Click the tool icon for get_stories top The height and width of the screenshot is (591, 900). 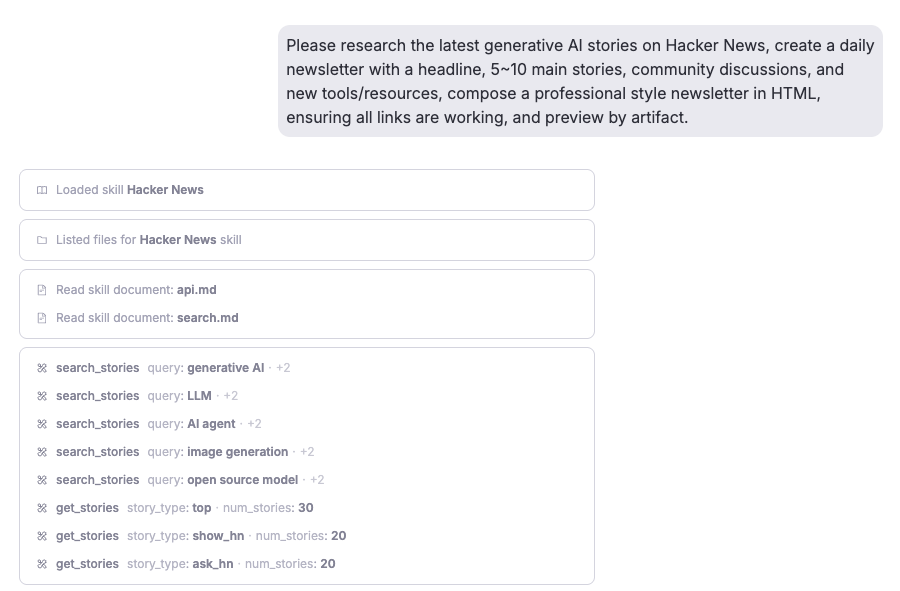click(42, 508)
